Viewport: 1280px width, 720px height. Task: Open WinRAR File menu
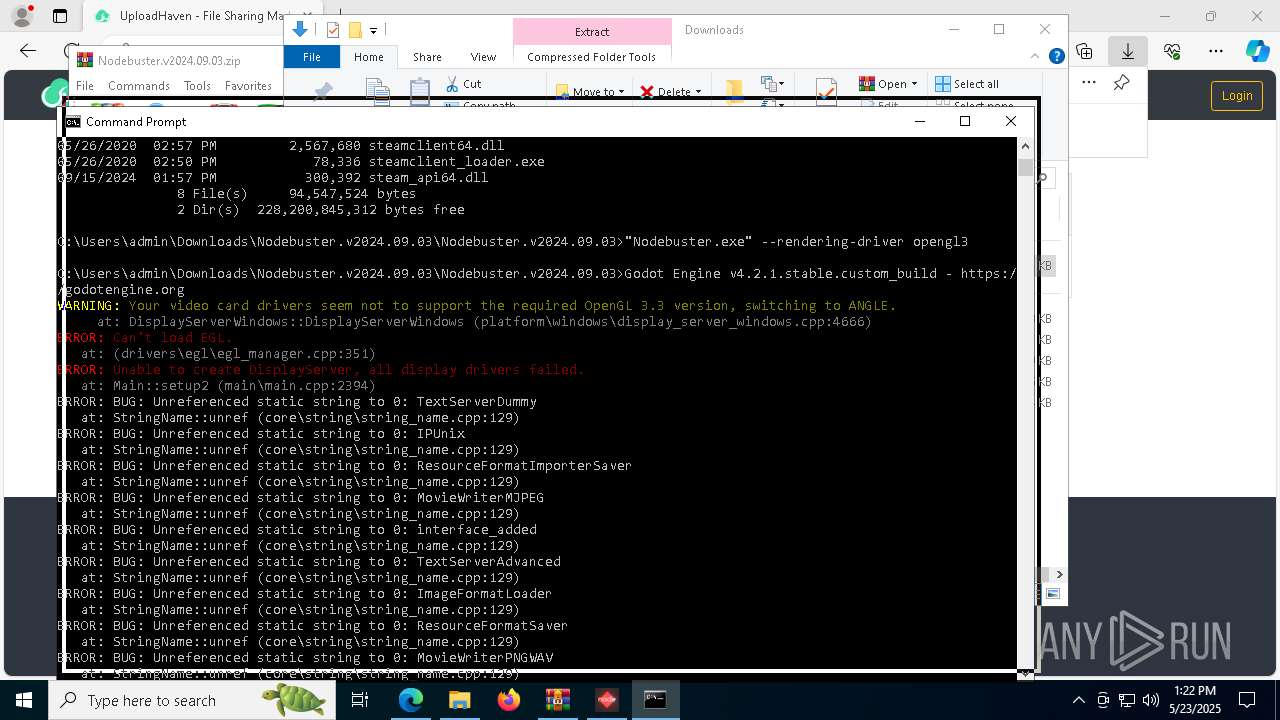pos(85,86)
